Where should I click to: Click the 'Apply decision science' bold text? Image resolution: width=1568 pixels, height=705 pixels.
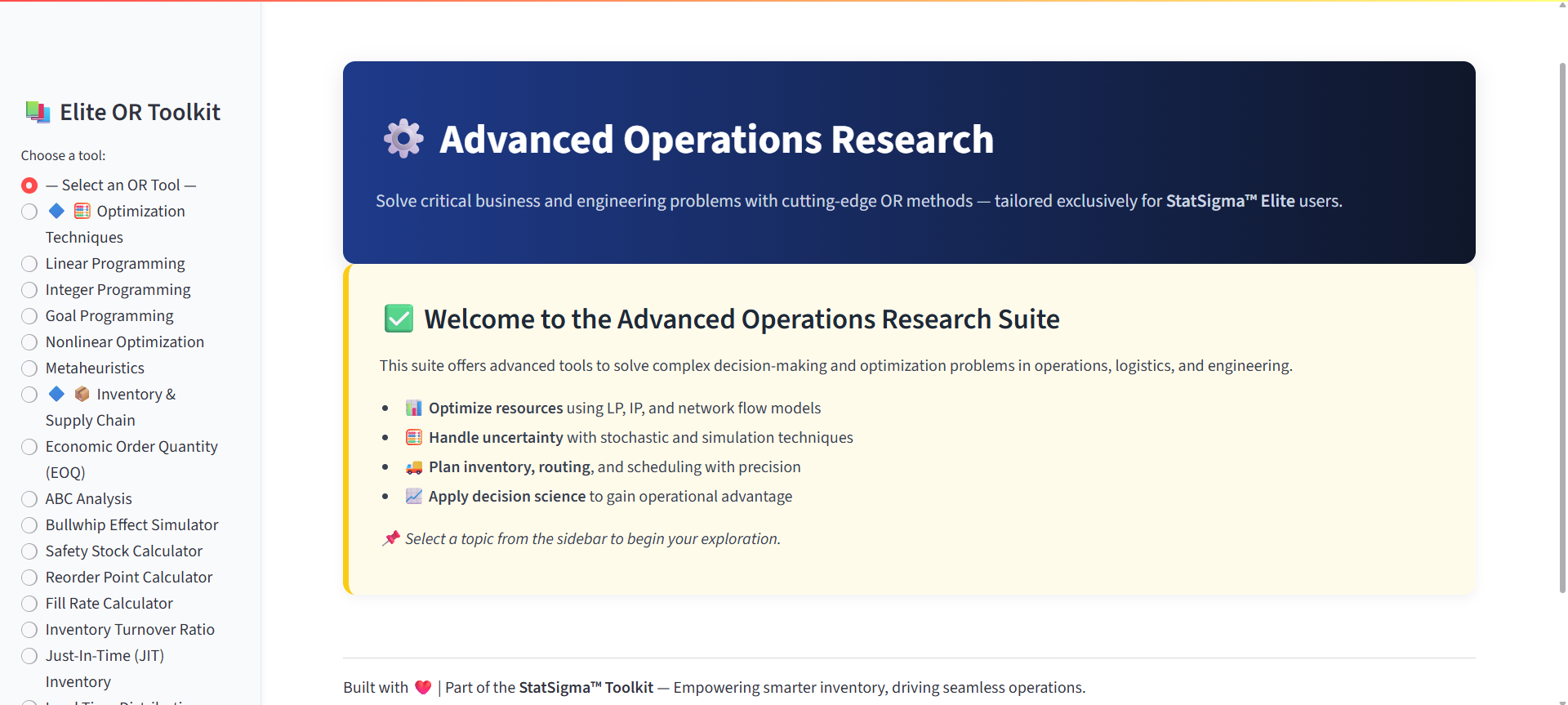507,496
